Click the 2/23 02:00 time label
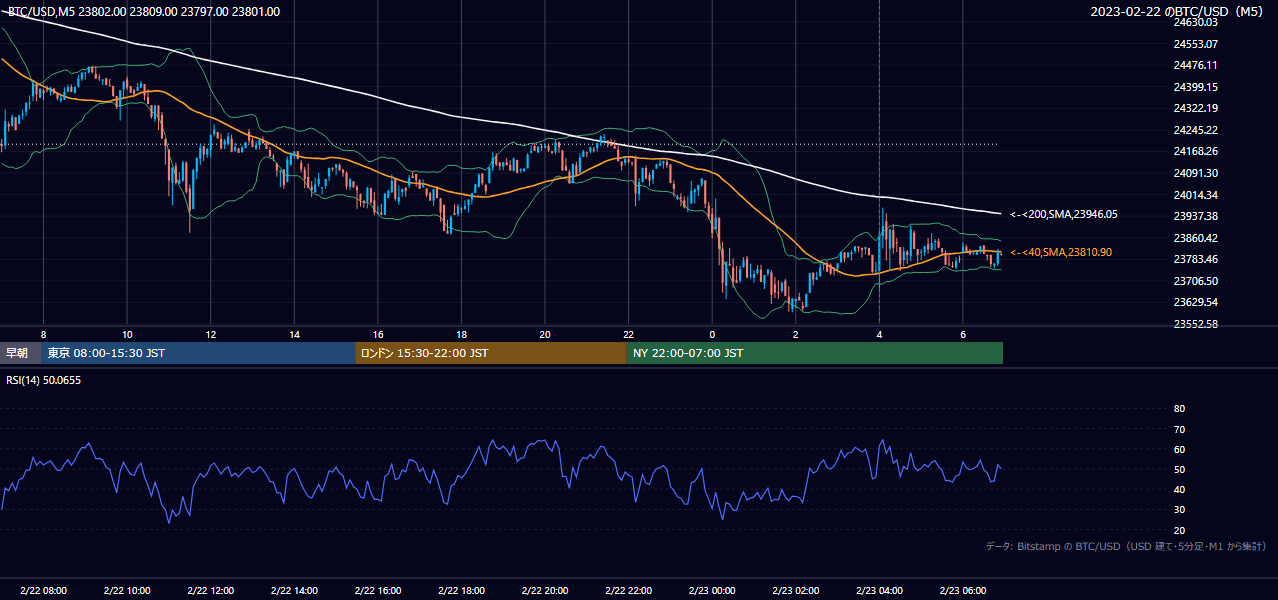Image resolution: width=1278 pixels, height=600 pixels. [795, 590]
